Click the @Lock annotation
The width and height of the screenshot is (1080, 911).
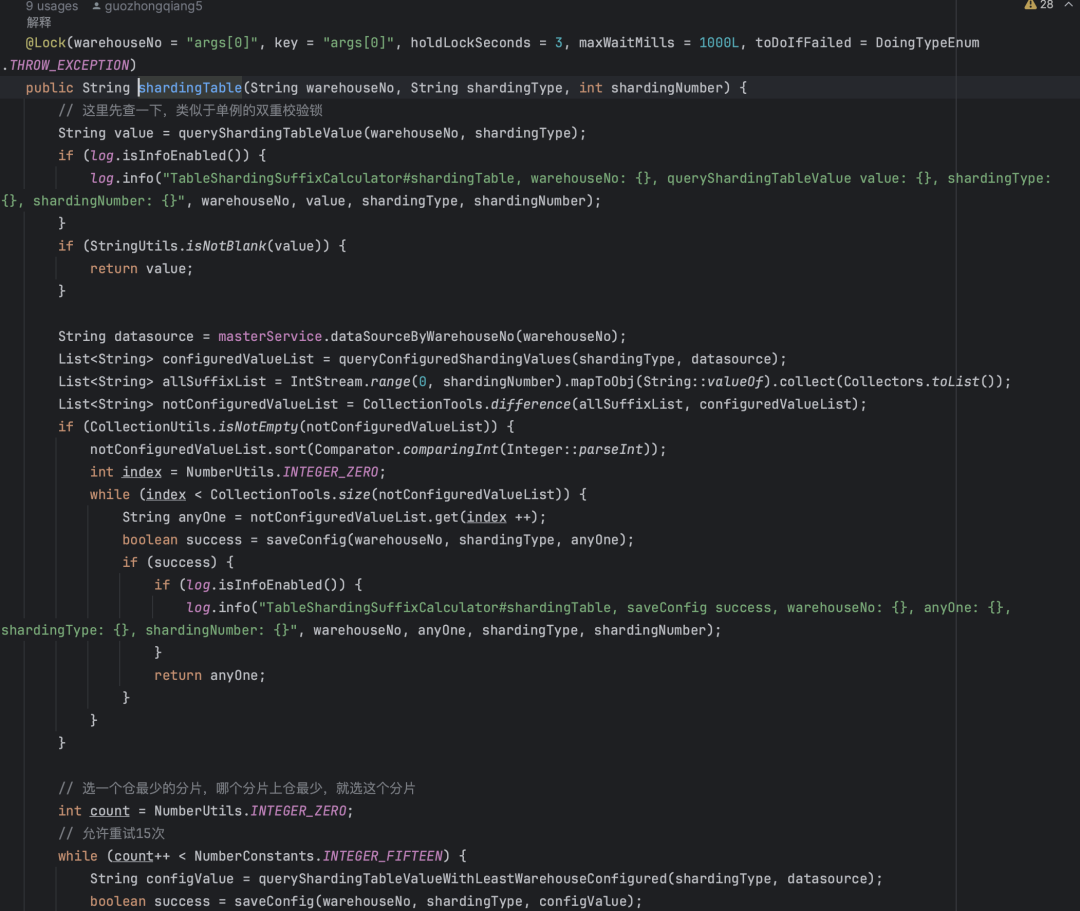point(45,43)
